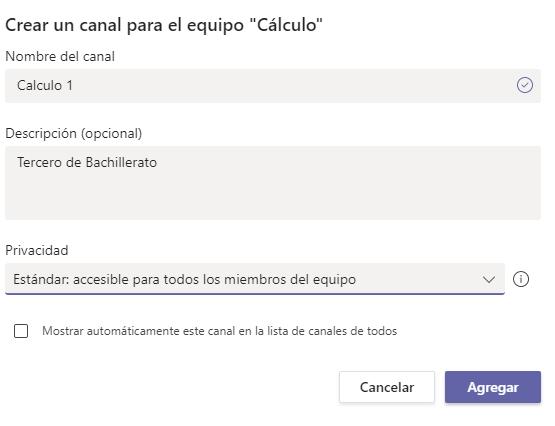Click the dialog title Crear un canal

(x=164, y=25)
